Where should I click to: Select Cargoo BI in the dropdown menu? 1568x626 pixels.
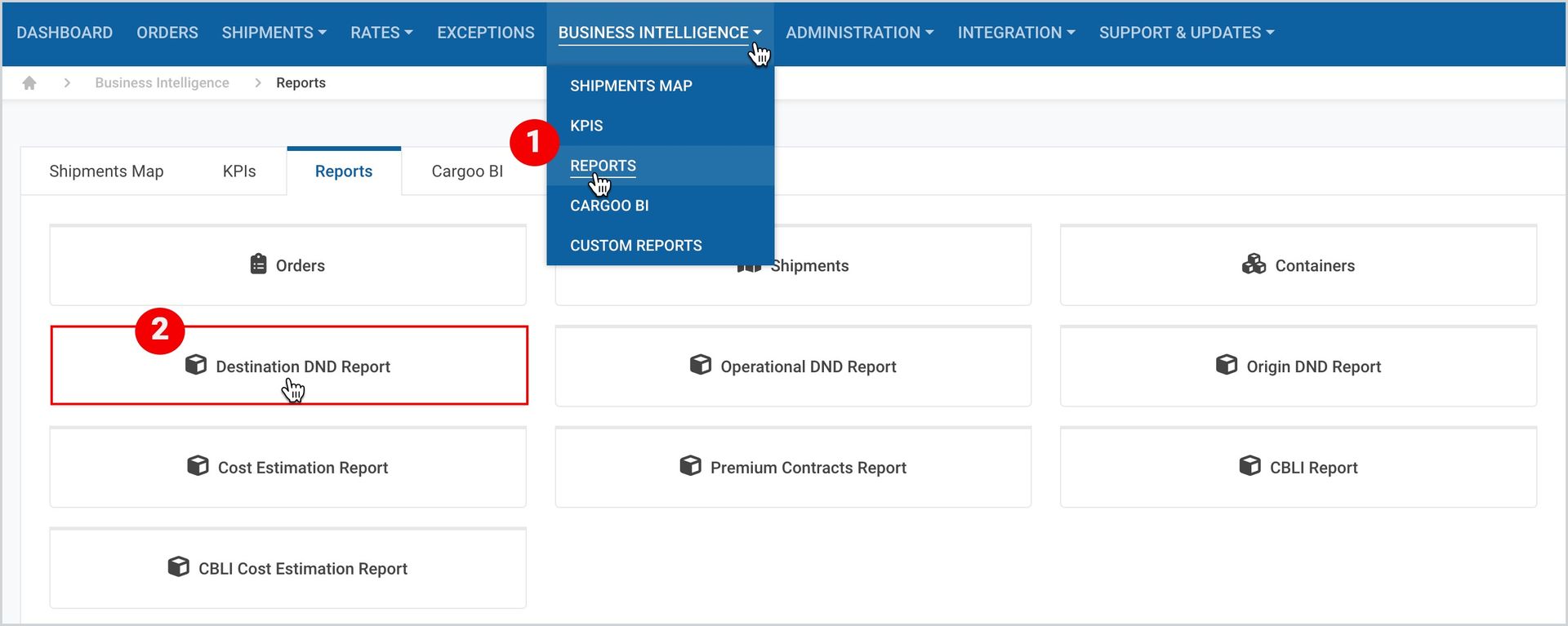coord(660,206)
